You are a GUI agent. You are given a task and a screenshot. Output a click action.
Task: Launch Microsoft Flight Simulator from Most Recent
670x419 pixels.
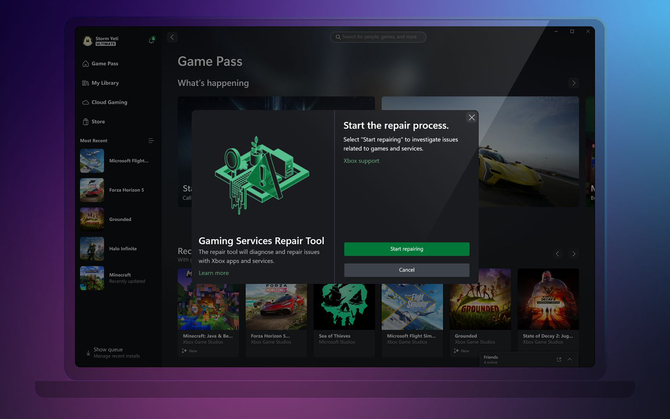pos(117,161)
